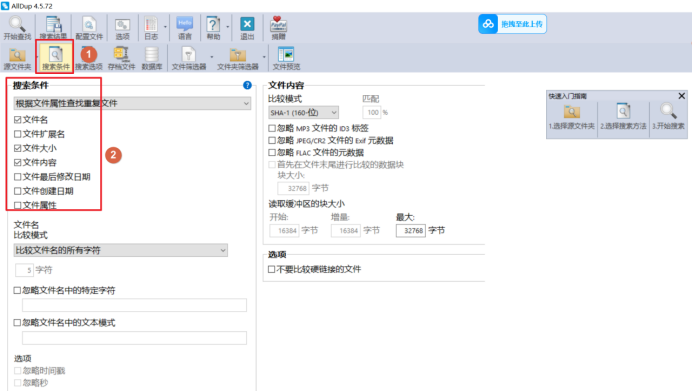This screenshot has width=692, height=392.
Task: Open the 数据库 database tab
Action: (x=151, y=58)
